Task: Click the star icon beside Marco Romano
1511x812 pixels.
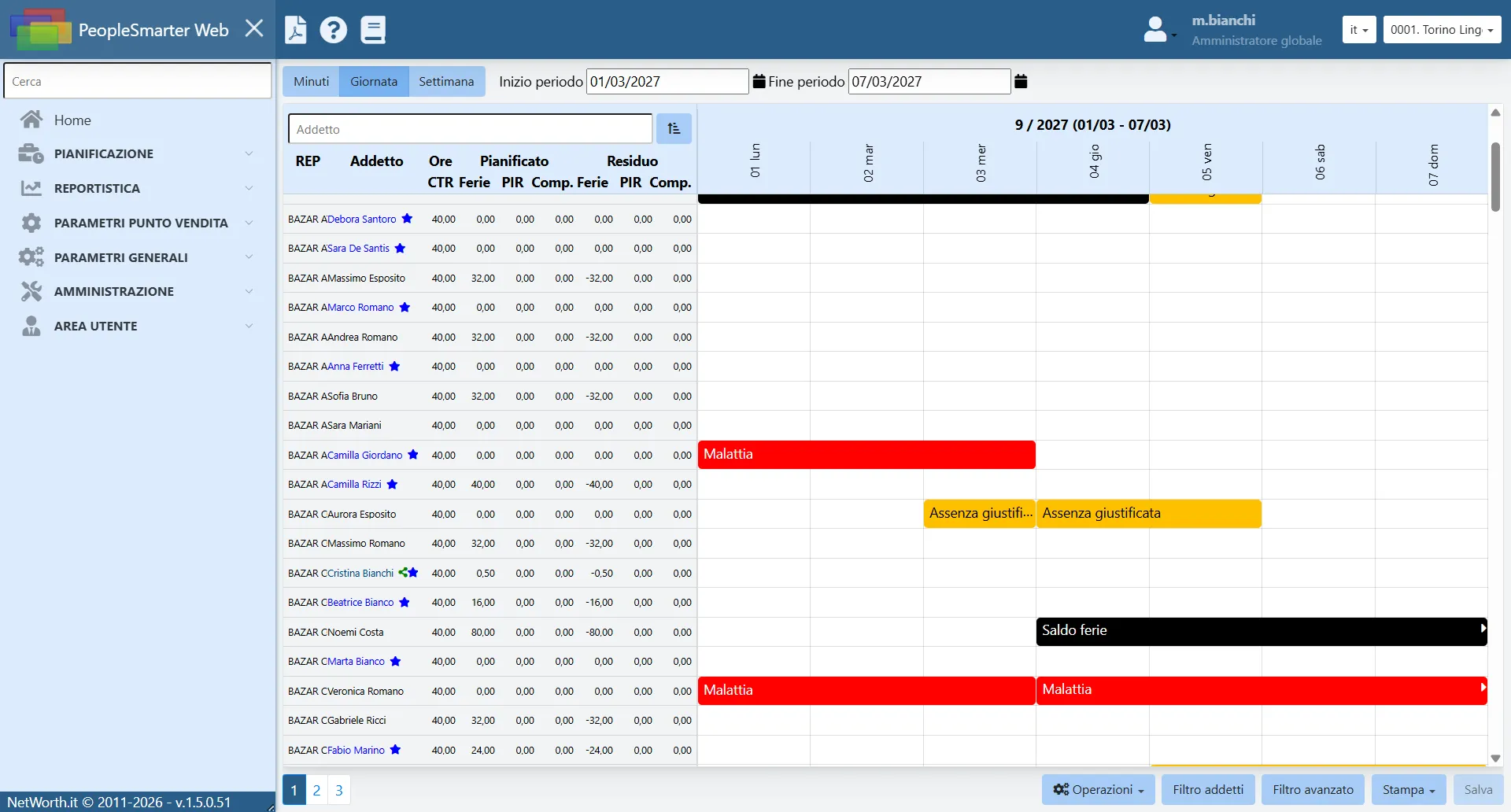Action: (405, 308)
